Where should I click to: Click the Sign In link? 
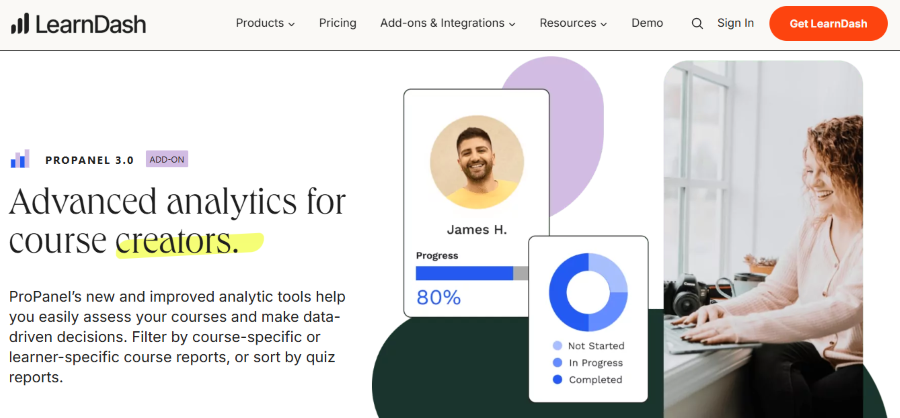click(x=735, y=24)
